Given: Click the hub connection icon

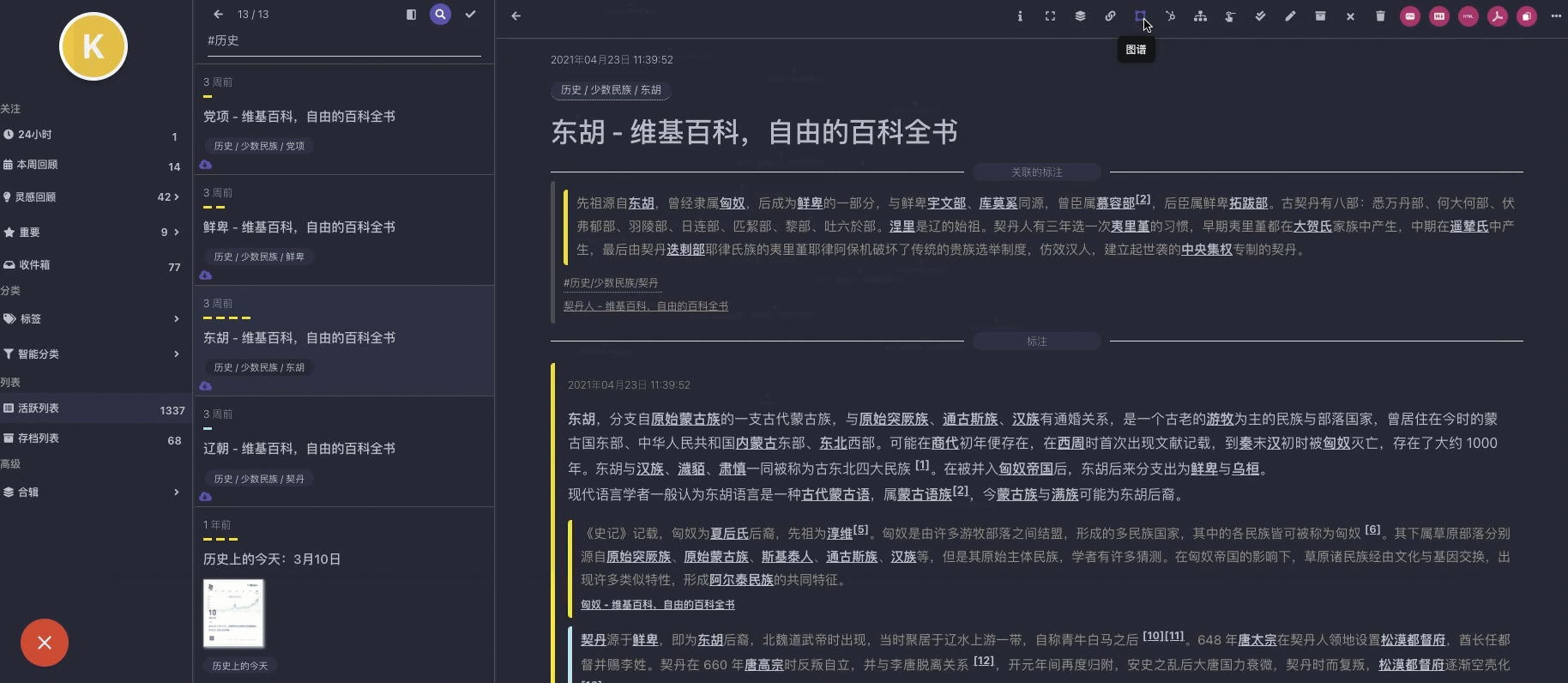Looking at the screenshot, I should coord(1170,16).
